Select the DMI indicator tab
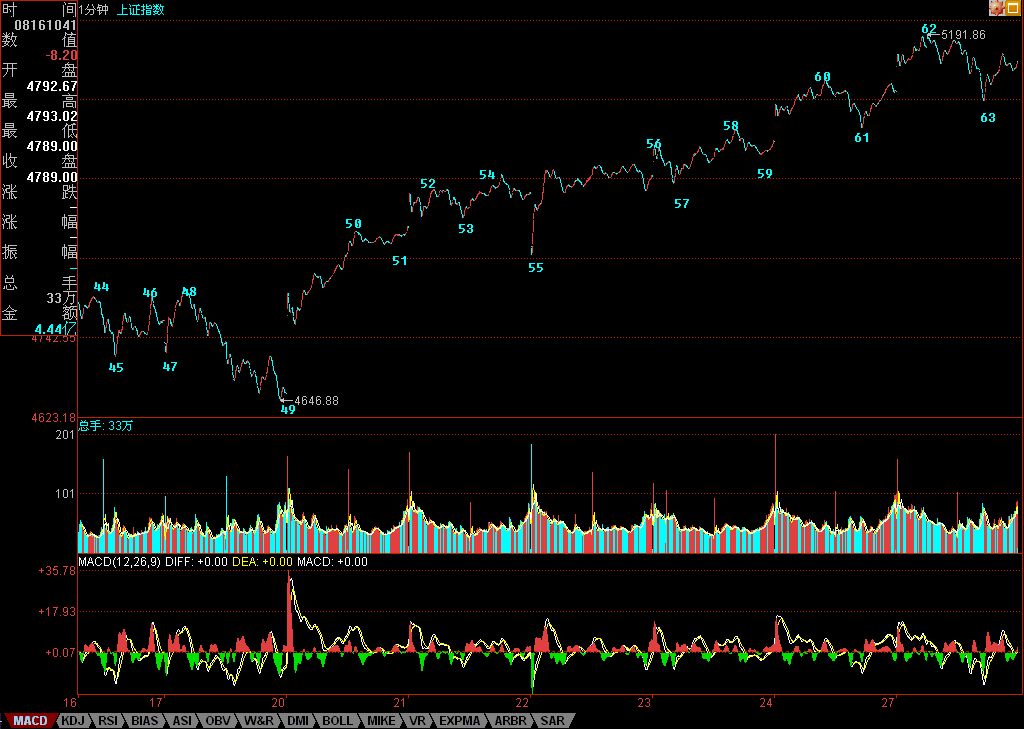1024x729 pixels. 298,720
